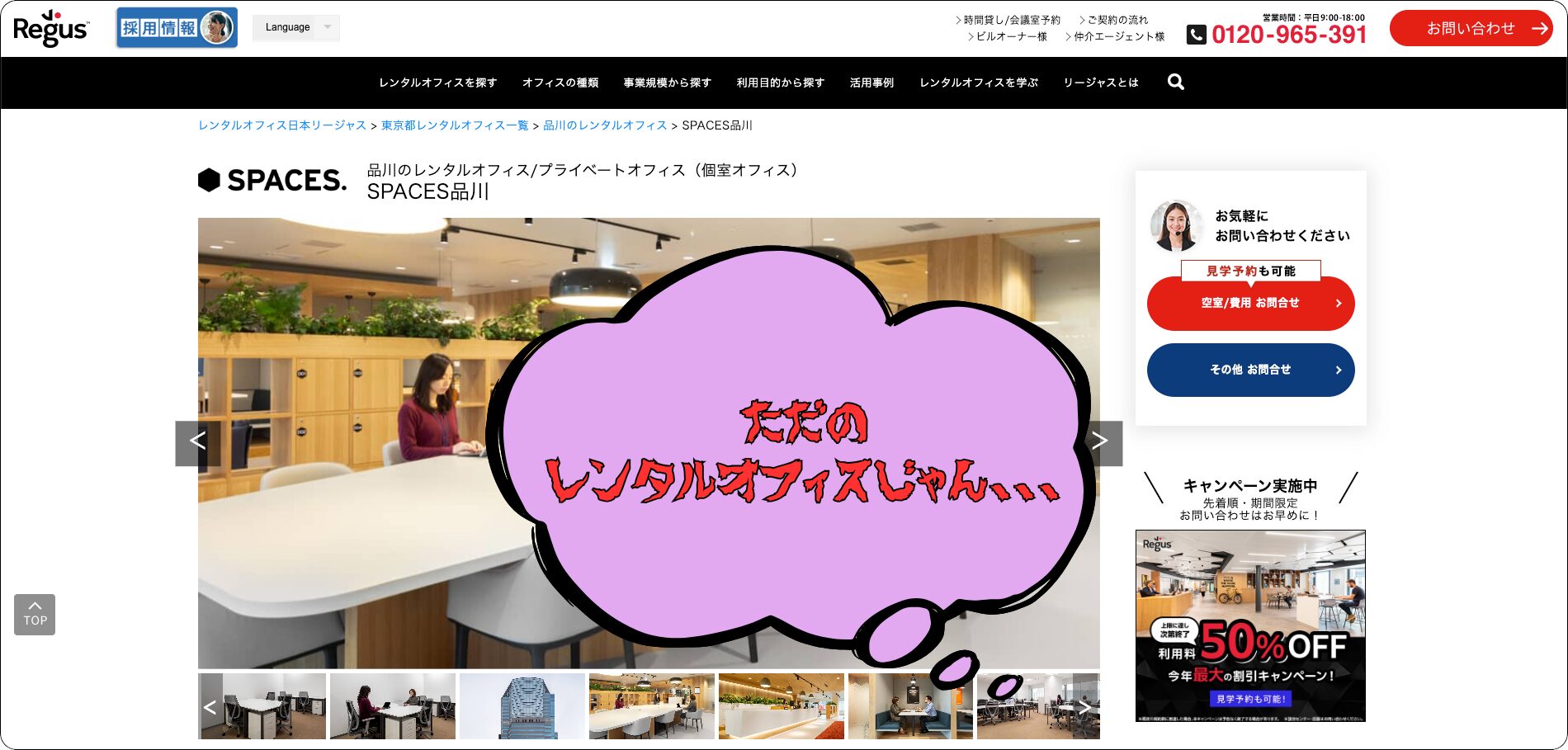Advance the photo carousel with the right arrow
1568x750 pixels.
click(x=1101, y=441)
